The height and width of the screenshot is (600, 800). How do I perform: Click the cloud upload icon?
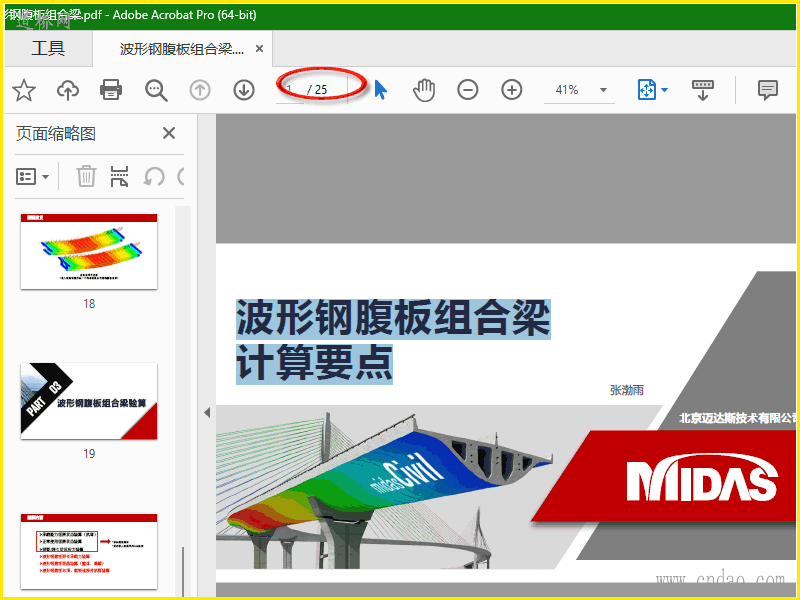pos(68,90)
